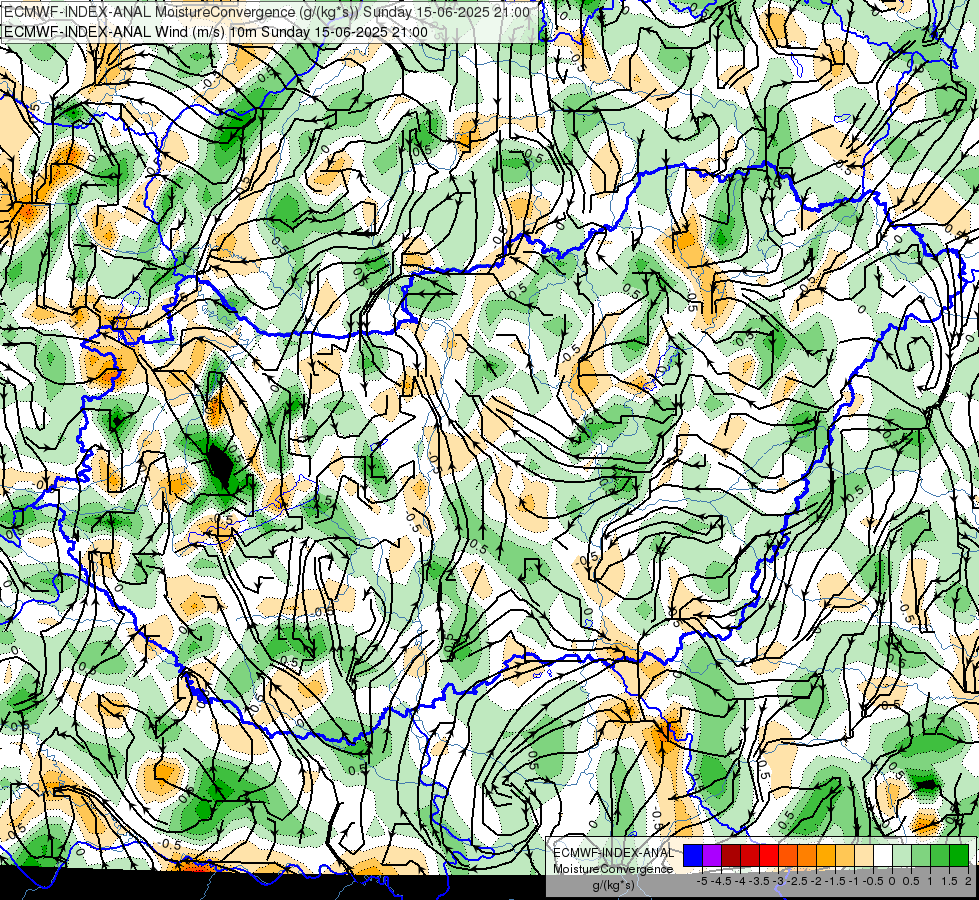Pick the legend swatch between 0.5 and 1
The width and height of the screenshot is (979, 900).
tap(921, 855)
